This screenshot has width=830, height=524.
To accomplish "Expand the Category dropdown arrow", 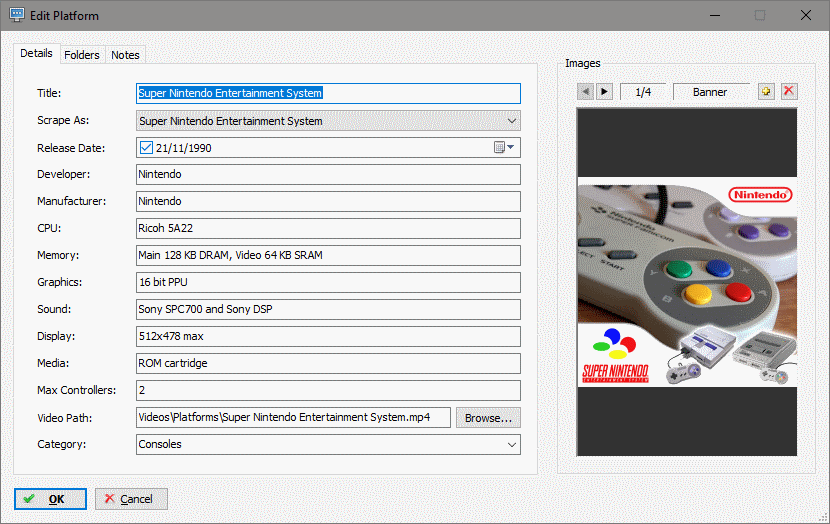I will pyautogui.click(x=511, y=445).
